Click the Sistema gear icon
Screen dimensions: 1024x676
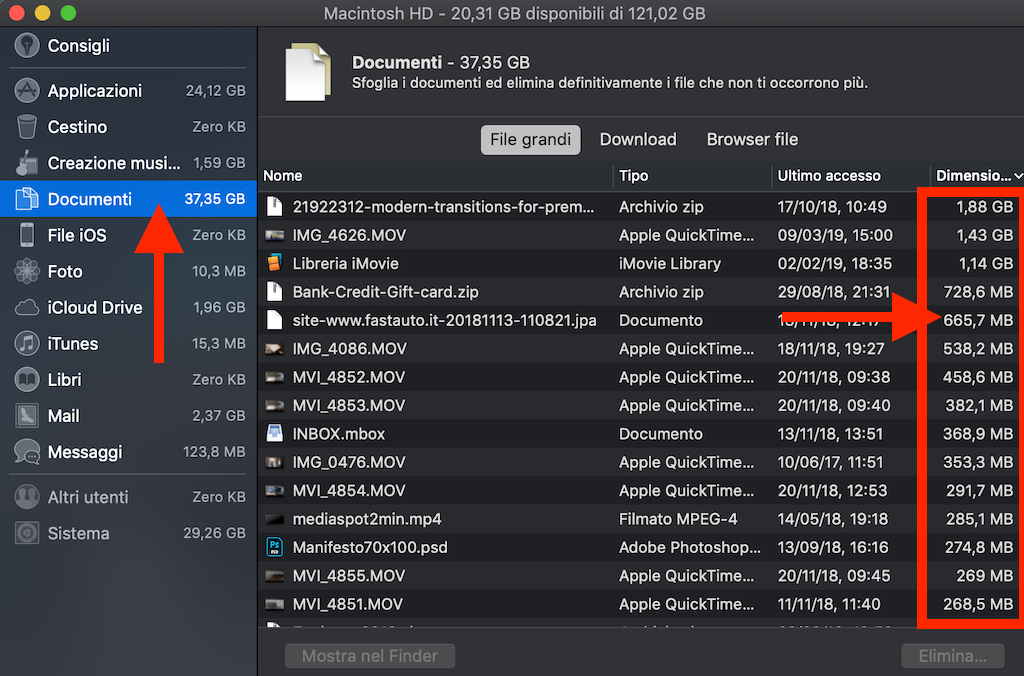click(27, 533)
